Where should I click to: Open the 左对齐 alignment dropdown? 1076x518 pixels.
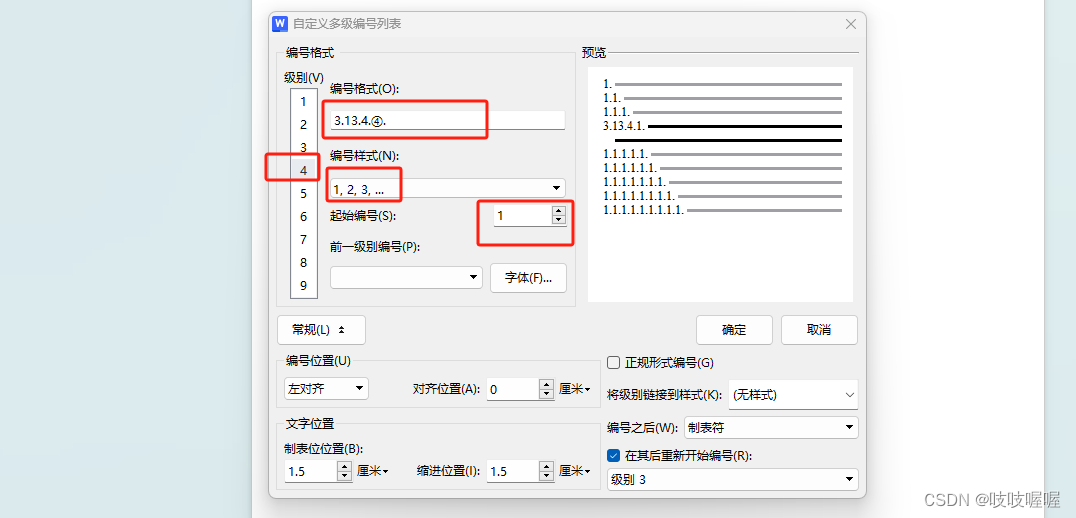coord(326,388)
